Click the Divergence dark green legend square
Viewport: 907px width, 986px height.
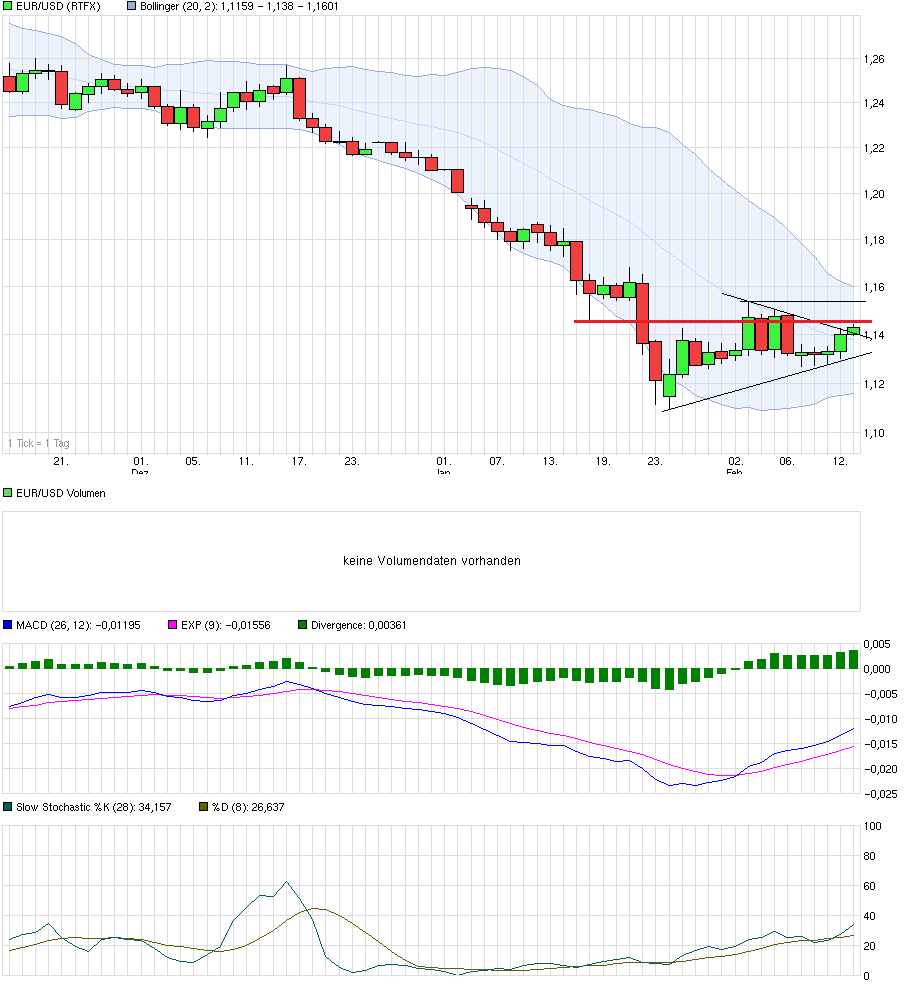301,622
